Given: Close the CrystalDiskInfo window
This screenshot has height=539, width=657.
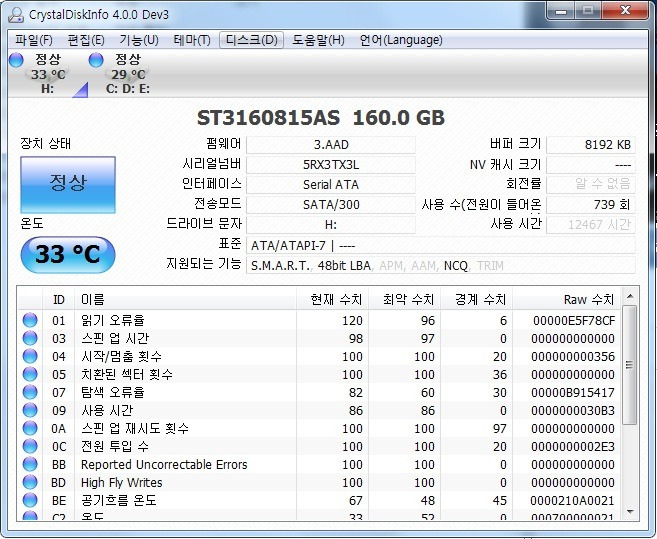Looking at the screenshot, I should pyautogui.click(x=625, y=10).
